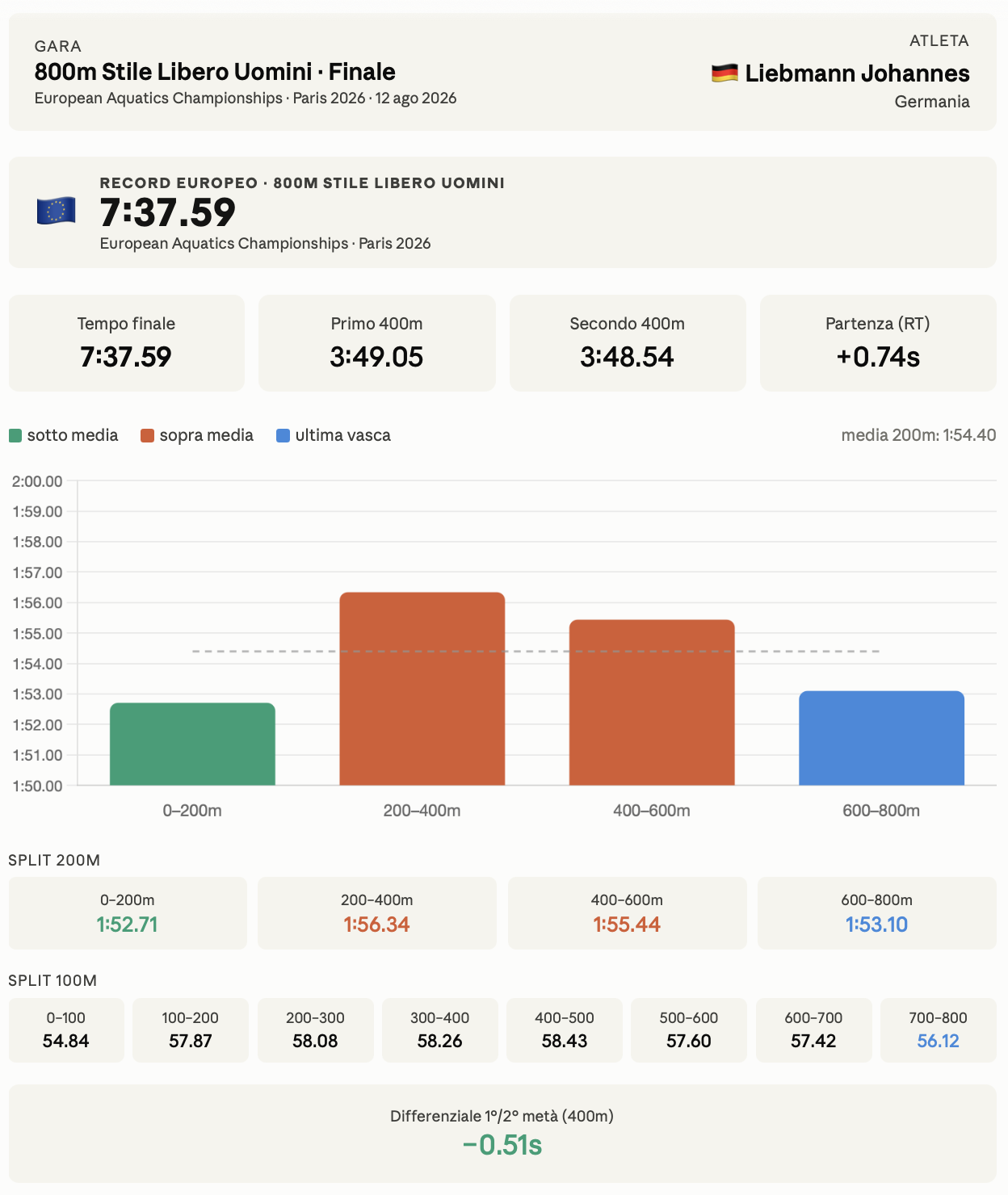Screen dimensions: 1008x1195
Task: Click the 400–600m split value 1:55.44
Action: coord(628,925)
